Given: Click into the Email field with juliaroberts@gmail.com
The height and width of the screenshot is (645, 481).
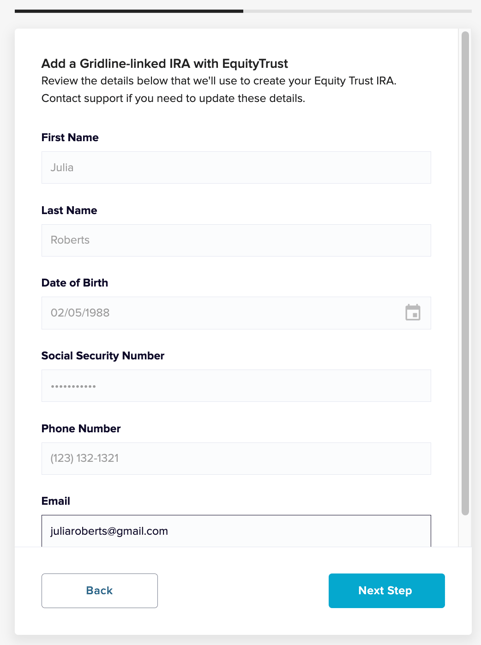Looking at the screenshot, I should tap(236, 531).
